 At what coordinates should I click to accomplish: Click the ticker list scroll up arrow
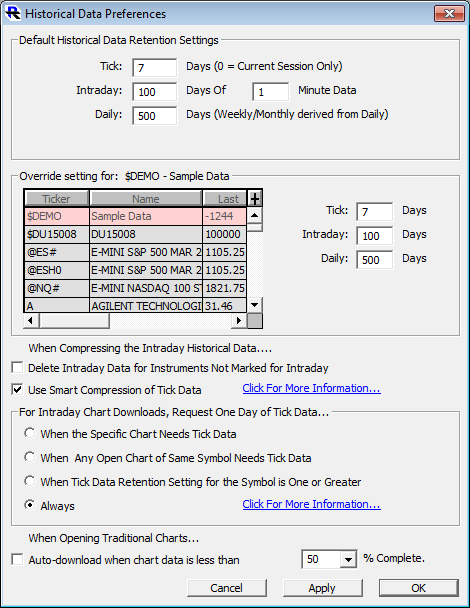click(x=254, y=215)
